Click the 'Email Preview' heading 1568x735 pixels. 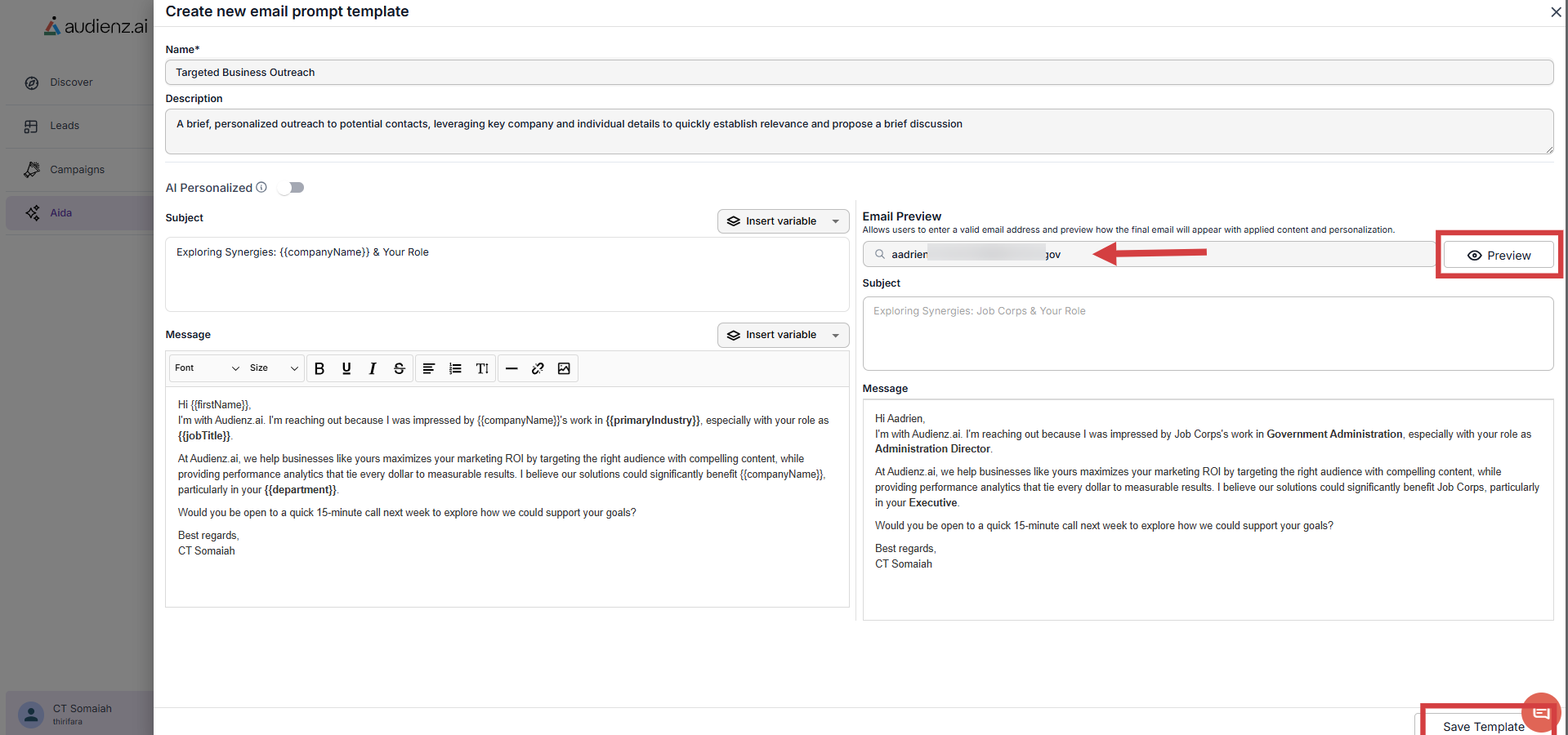click(901, 216)
